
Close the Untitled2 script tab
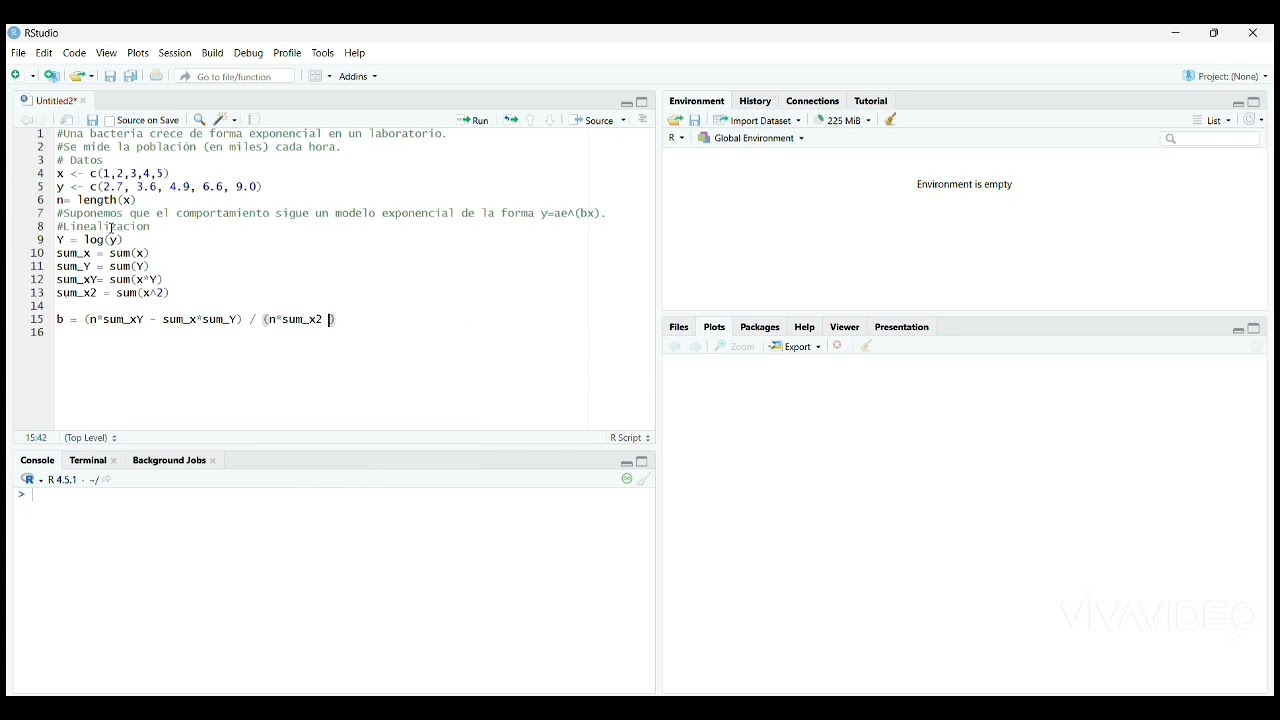(84, 101)
